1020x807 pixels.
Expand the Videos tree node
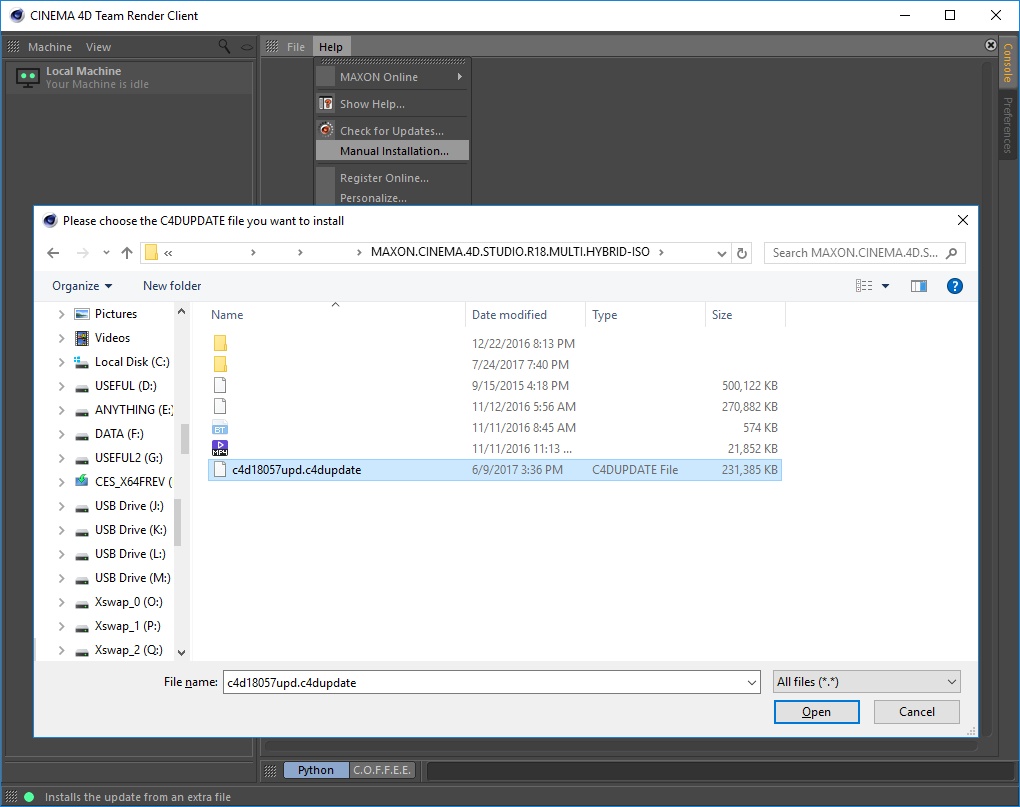click(x=61, y=338)
